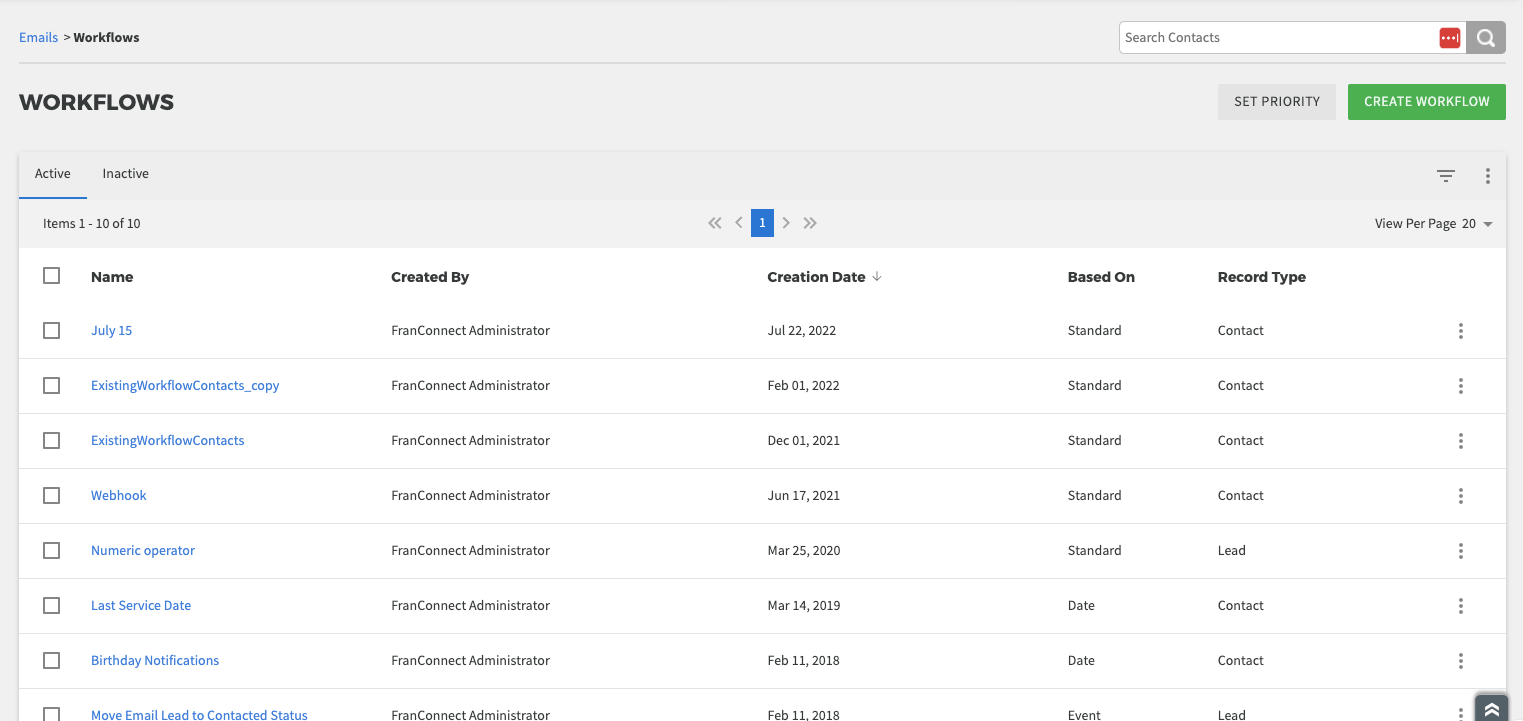Open the Last Service Date workflow
Screen dimensions: 1523x721
(141, 606)
